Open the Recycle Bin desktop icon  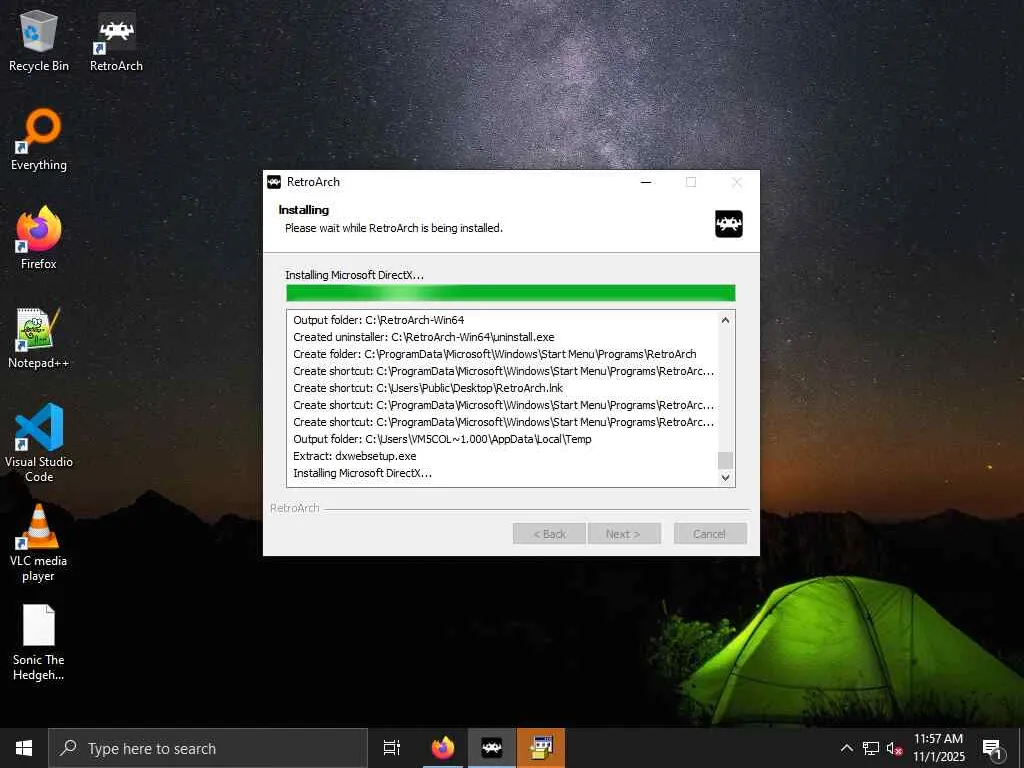(x=39, y=40)
